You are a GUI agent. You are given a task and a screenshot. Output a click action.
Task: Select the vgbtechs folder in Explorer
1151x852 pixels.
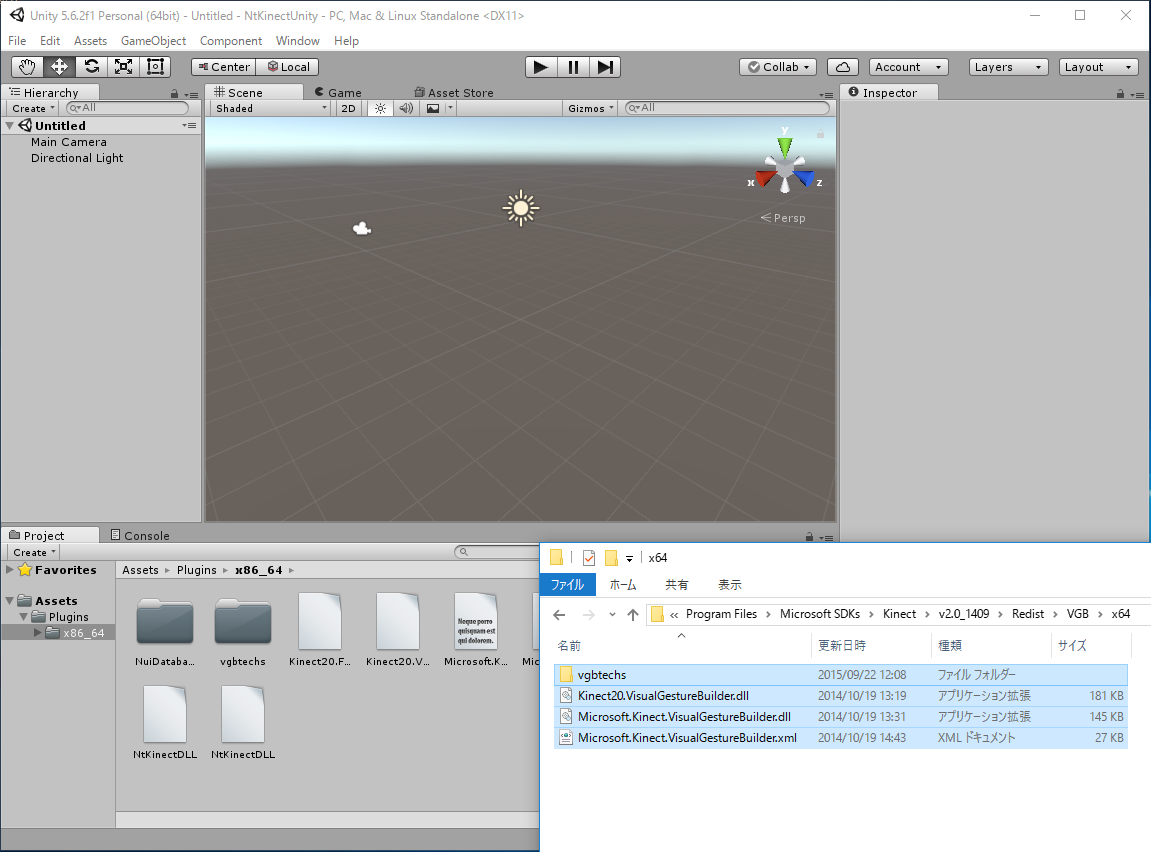(601, 675)
